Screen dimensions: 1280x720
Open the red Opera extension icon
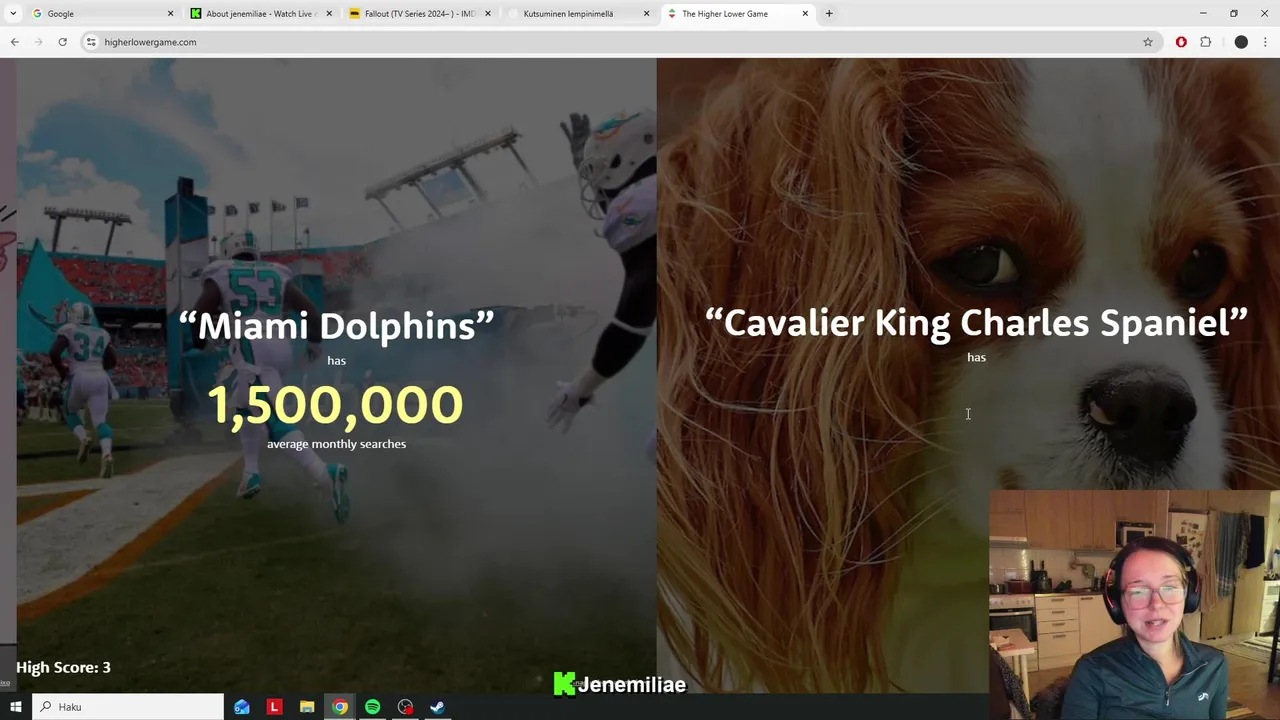point(1181,42)
